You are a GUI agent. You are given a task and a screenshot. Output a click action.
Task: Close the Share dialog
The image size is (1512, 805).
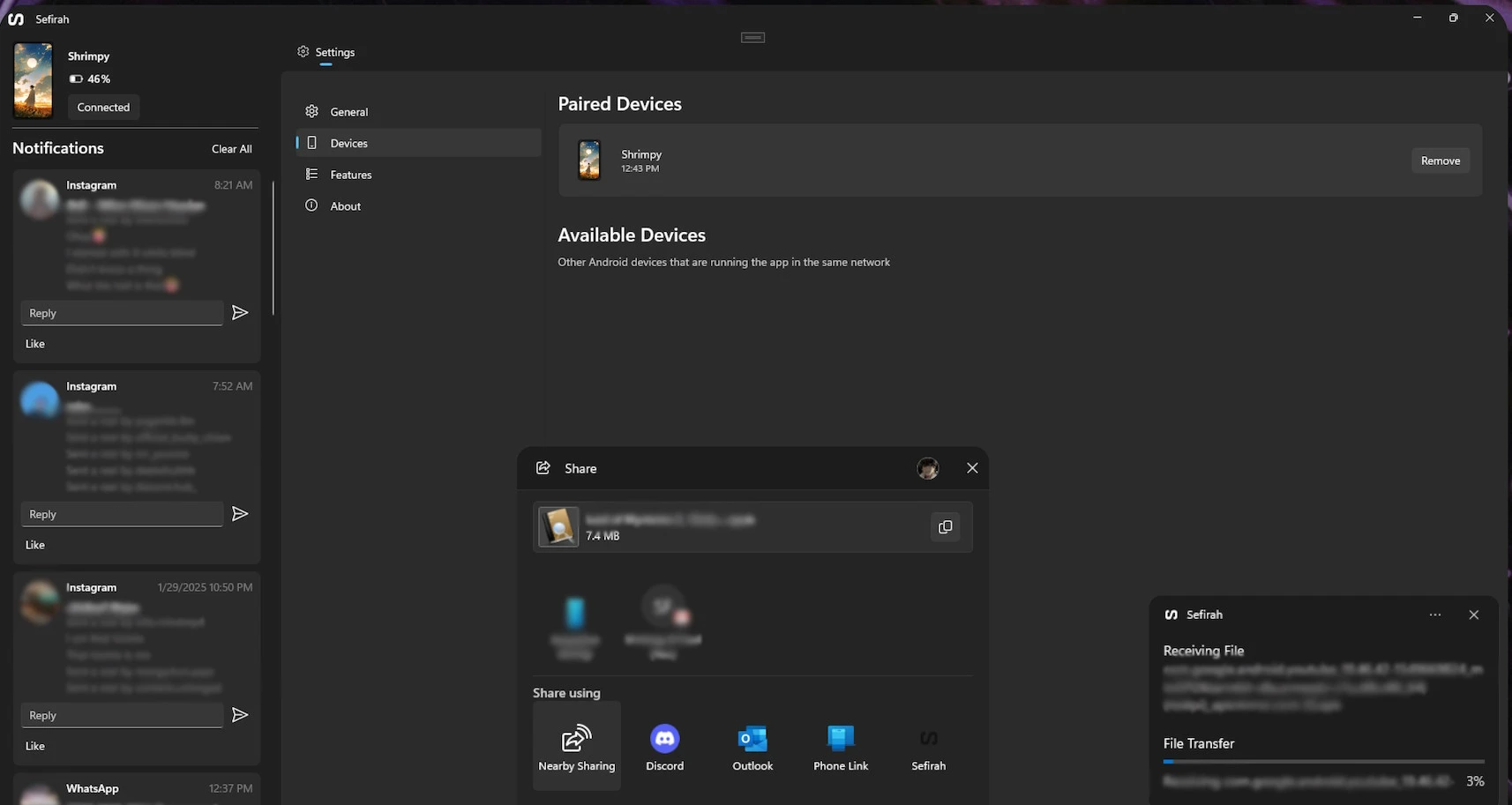pos(972,468)
